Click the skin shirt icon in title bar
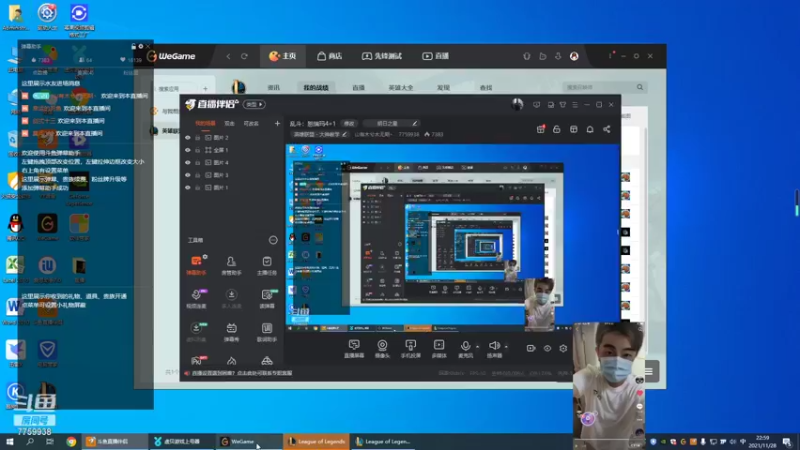 point(563,105)
